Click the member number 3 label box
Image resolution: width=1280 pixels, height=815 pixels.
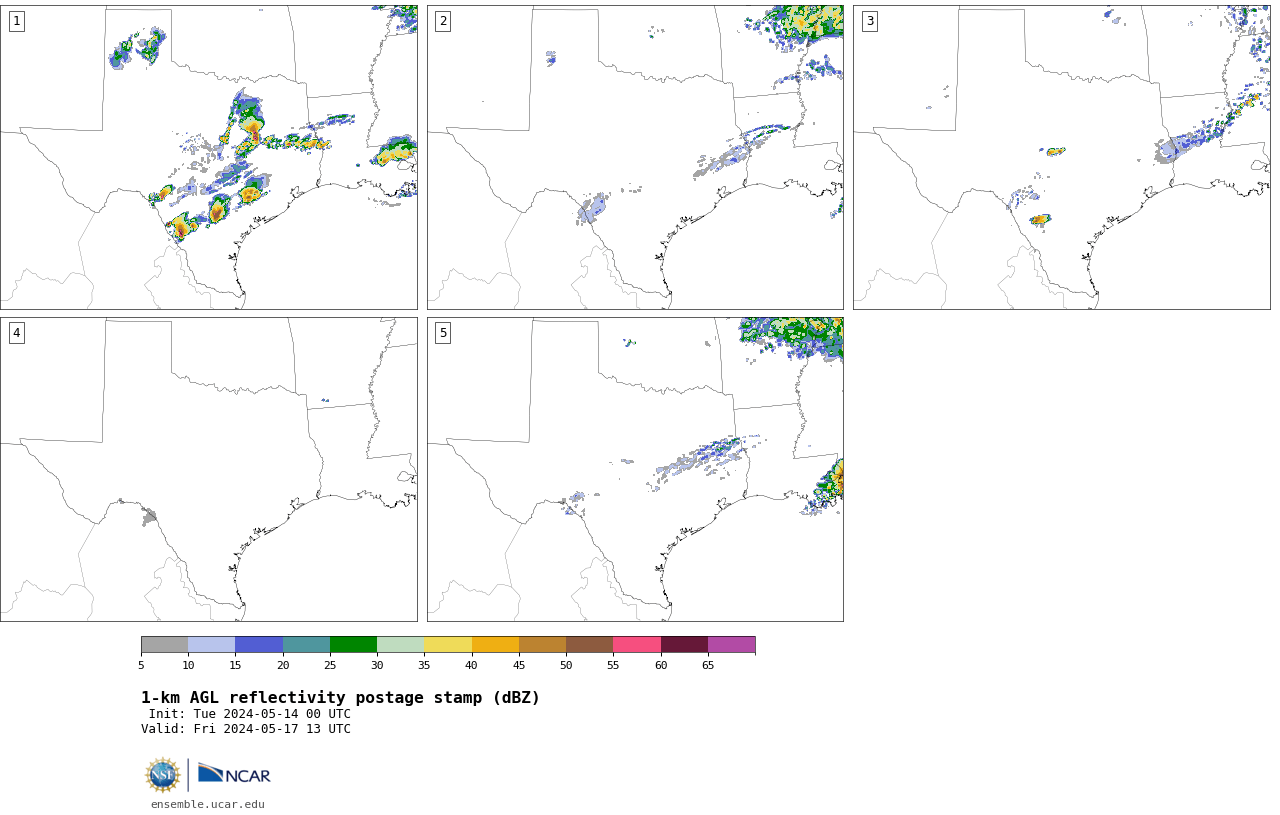point(870,21)
